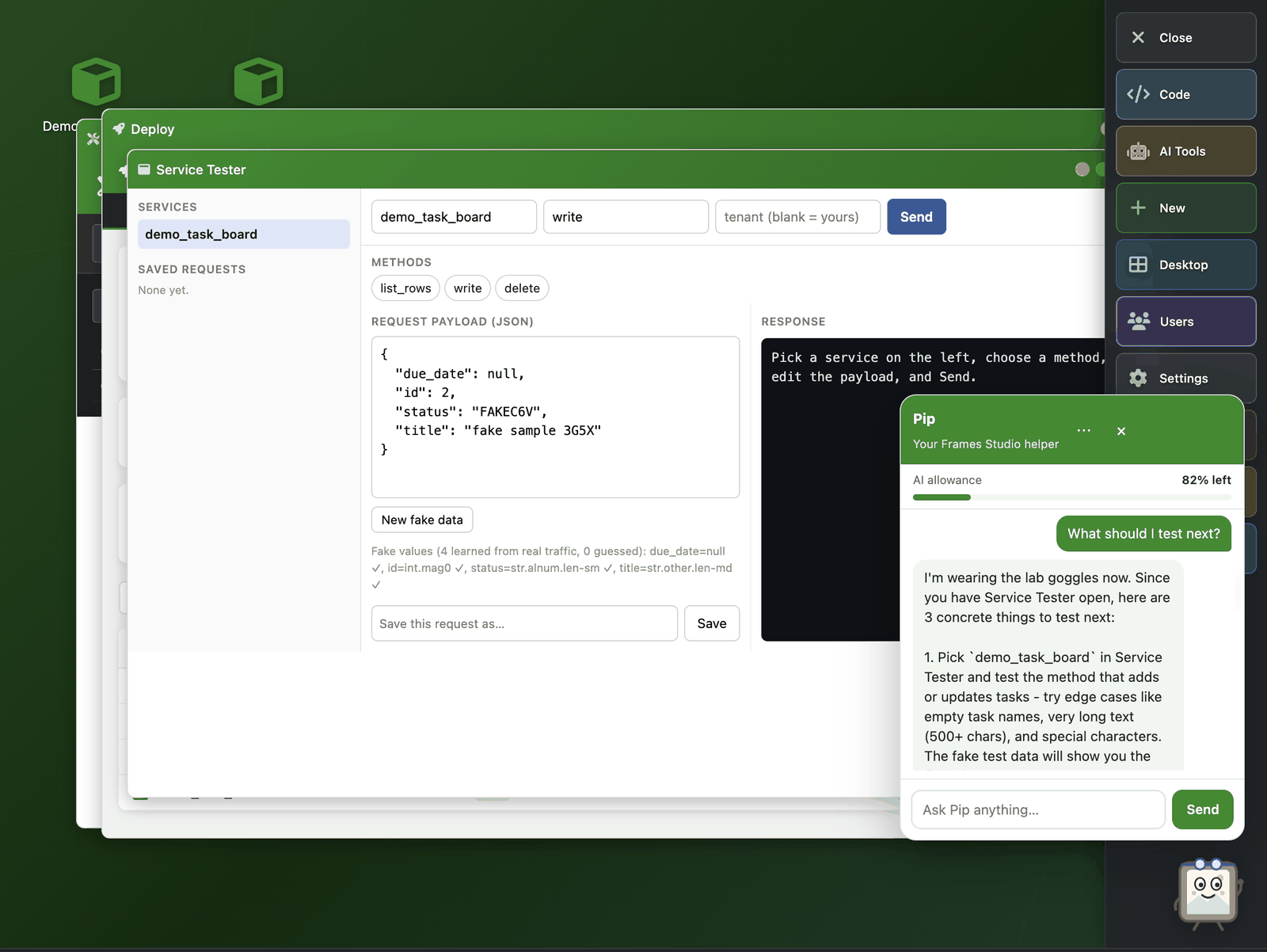1267x952 pixels.
Task: Click the METHODS heading
Action: pos(401,262)
